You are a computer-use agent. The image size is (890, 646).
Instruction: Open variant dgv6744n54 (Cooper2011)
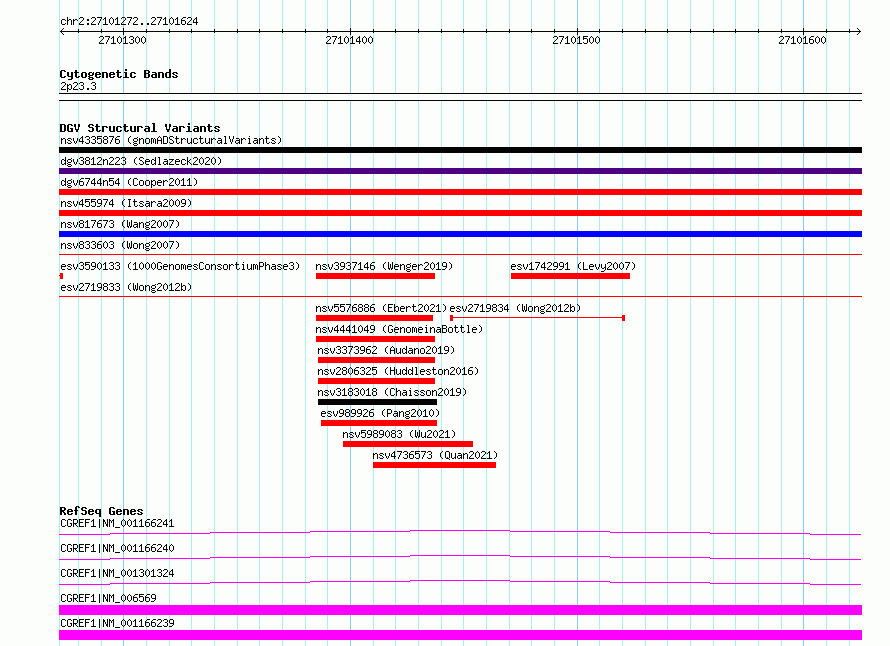pyautogui.click(x=129, y=182)
